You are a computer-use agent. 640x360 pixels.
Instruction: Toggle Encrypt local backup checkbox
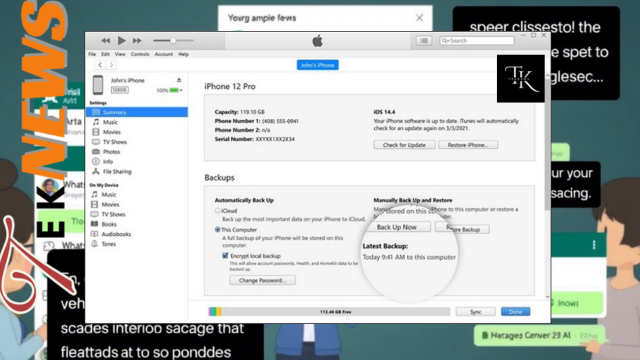click(x=225, y=256)
